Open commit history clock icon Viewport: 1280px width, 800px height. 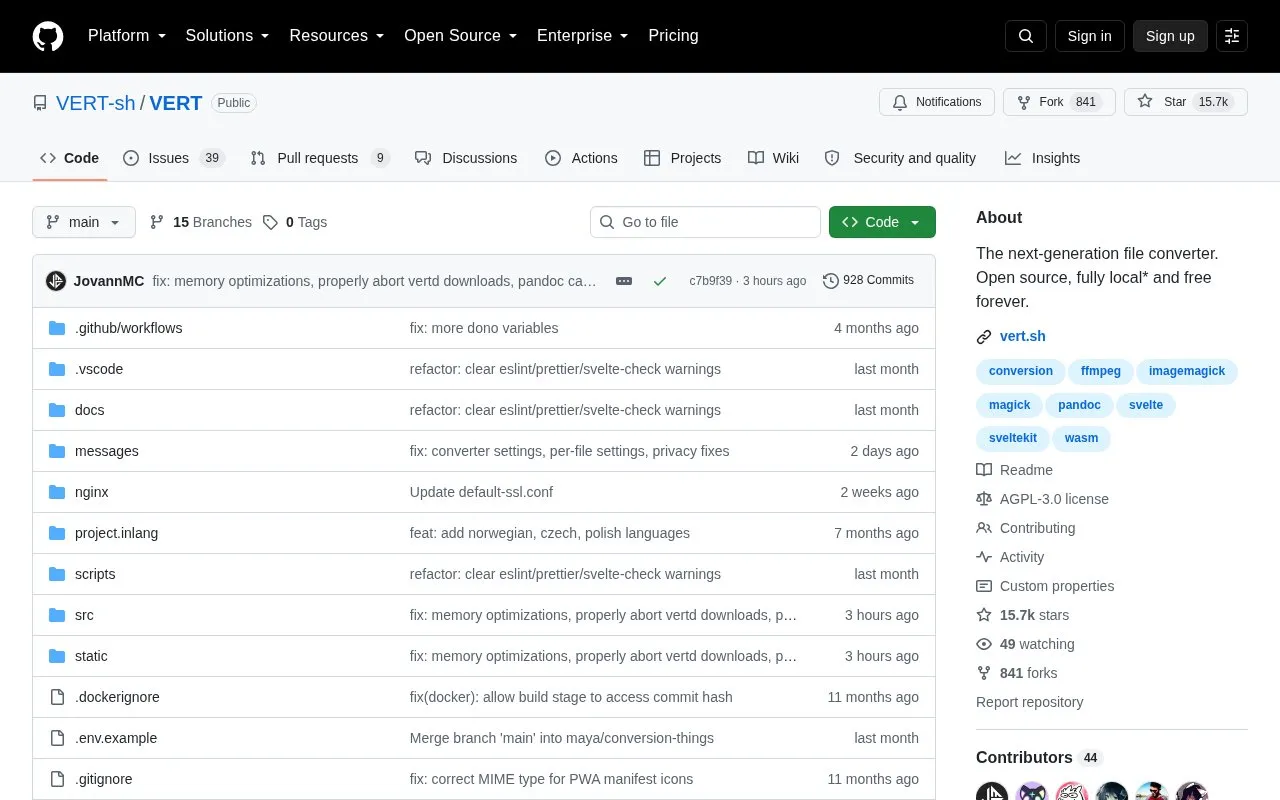(x=830, y=281)
